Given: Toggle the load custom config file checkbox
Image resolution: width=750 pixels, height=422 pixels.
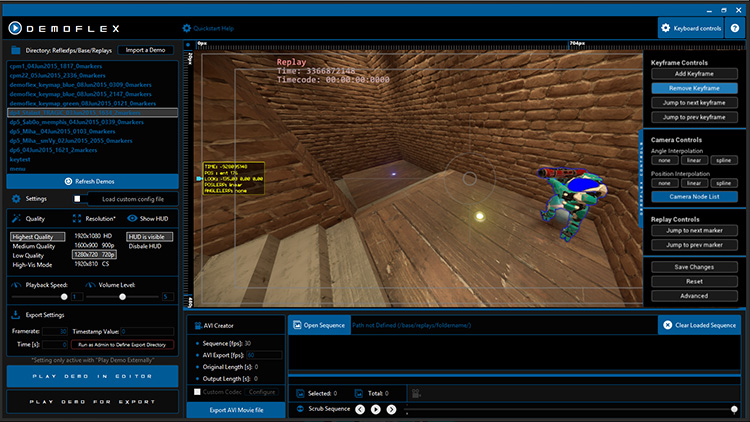Looking at the screenshot, I should tap(93, 198).
